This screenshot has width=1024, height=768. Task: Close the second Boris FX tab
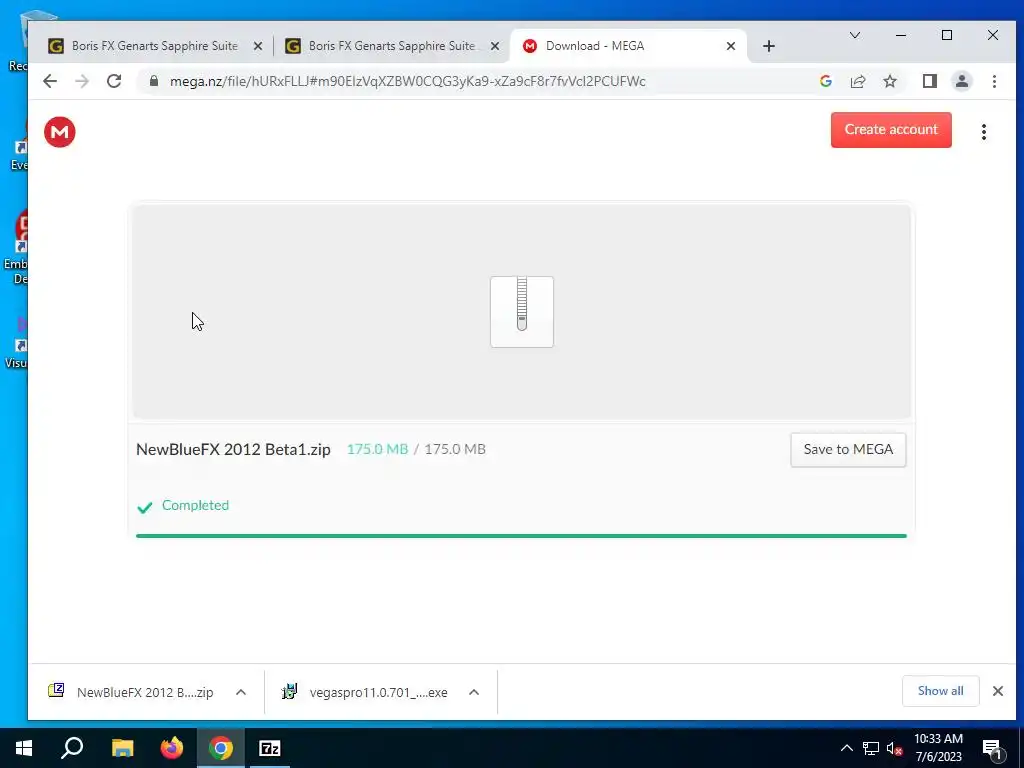pyautogui.click(x=495, y=46)
